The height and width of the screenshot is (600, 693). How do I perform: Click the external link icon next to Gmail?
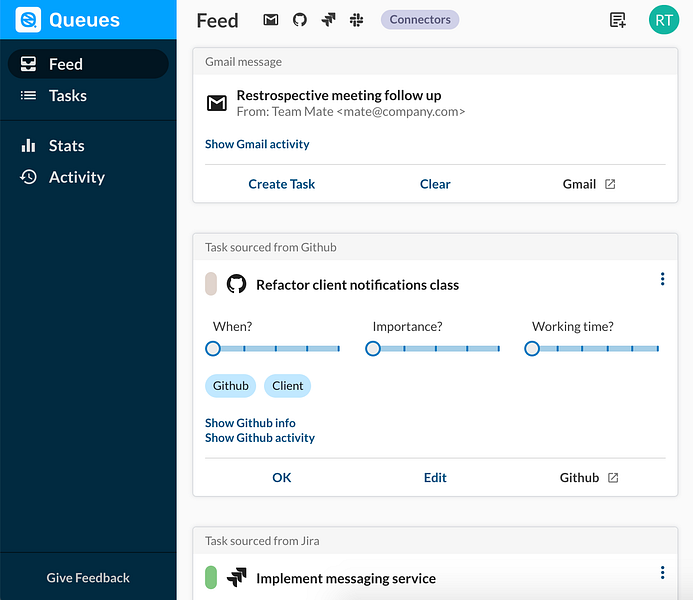click(x=610, y=184)
